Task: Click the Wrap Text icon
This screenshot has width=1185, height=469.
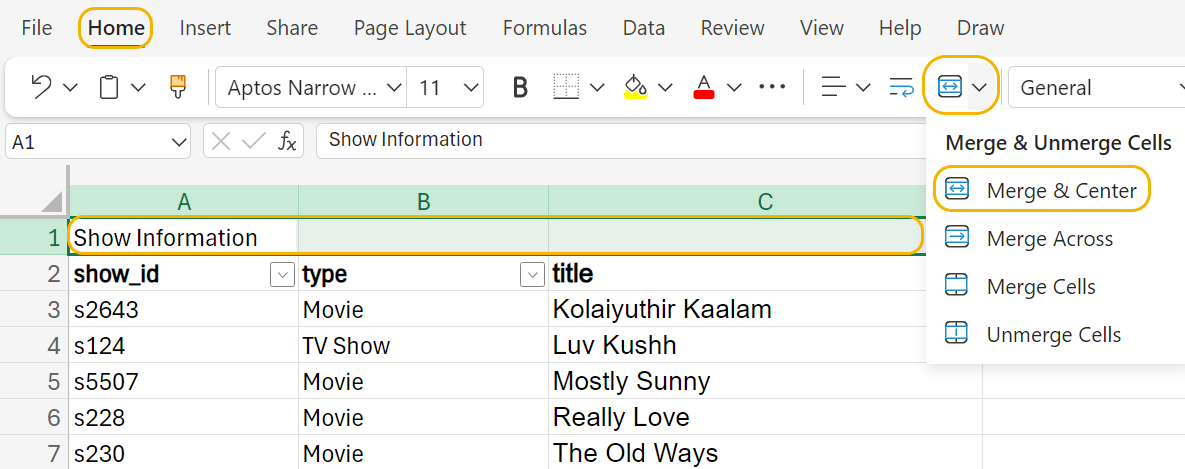Action: pyautogui.click(x=901, y=88)
